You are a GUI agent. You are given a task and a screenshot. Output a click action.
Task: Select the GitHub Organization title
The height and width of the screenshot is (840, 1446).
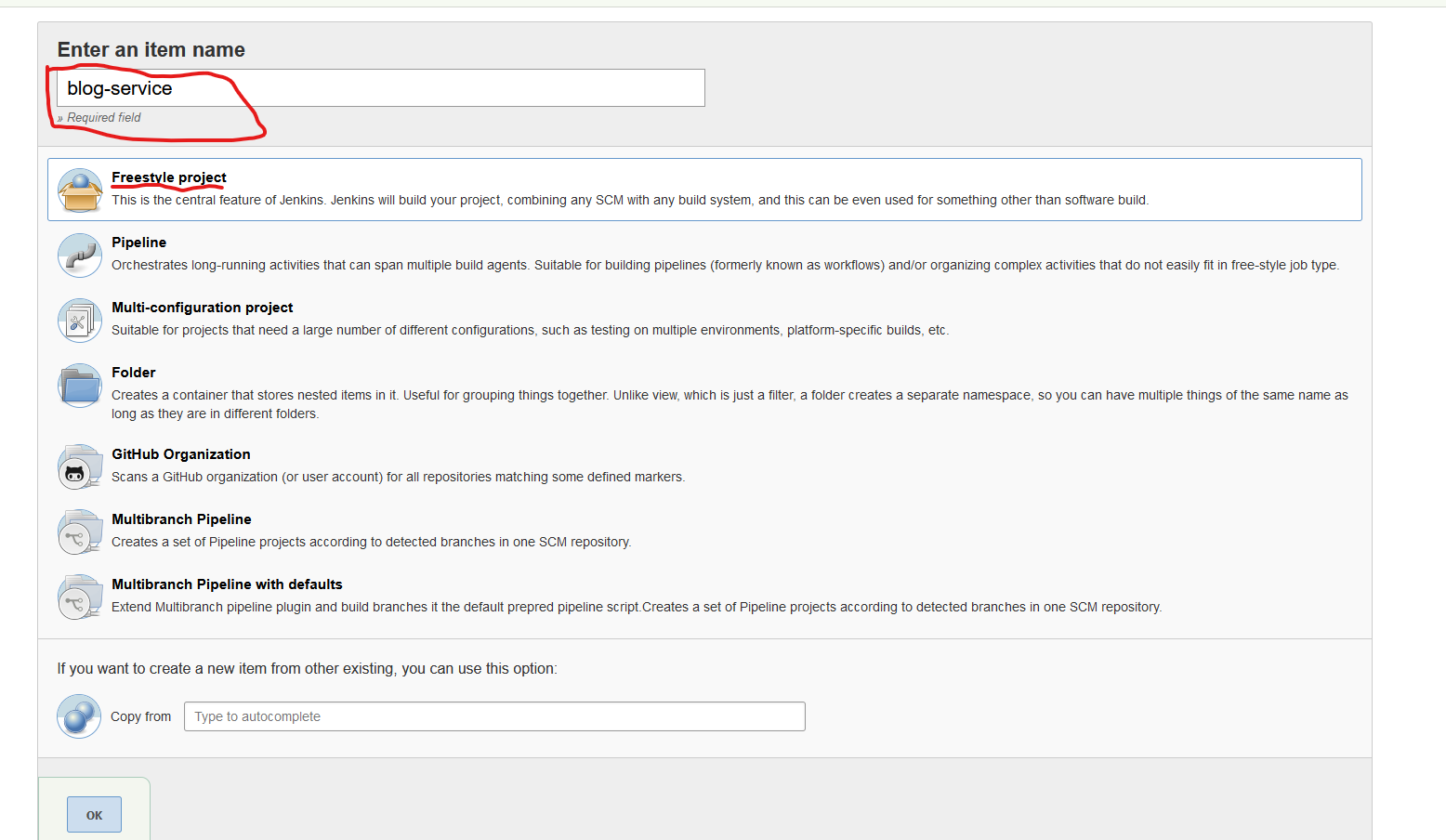tap(181, 454)
